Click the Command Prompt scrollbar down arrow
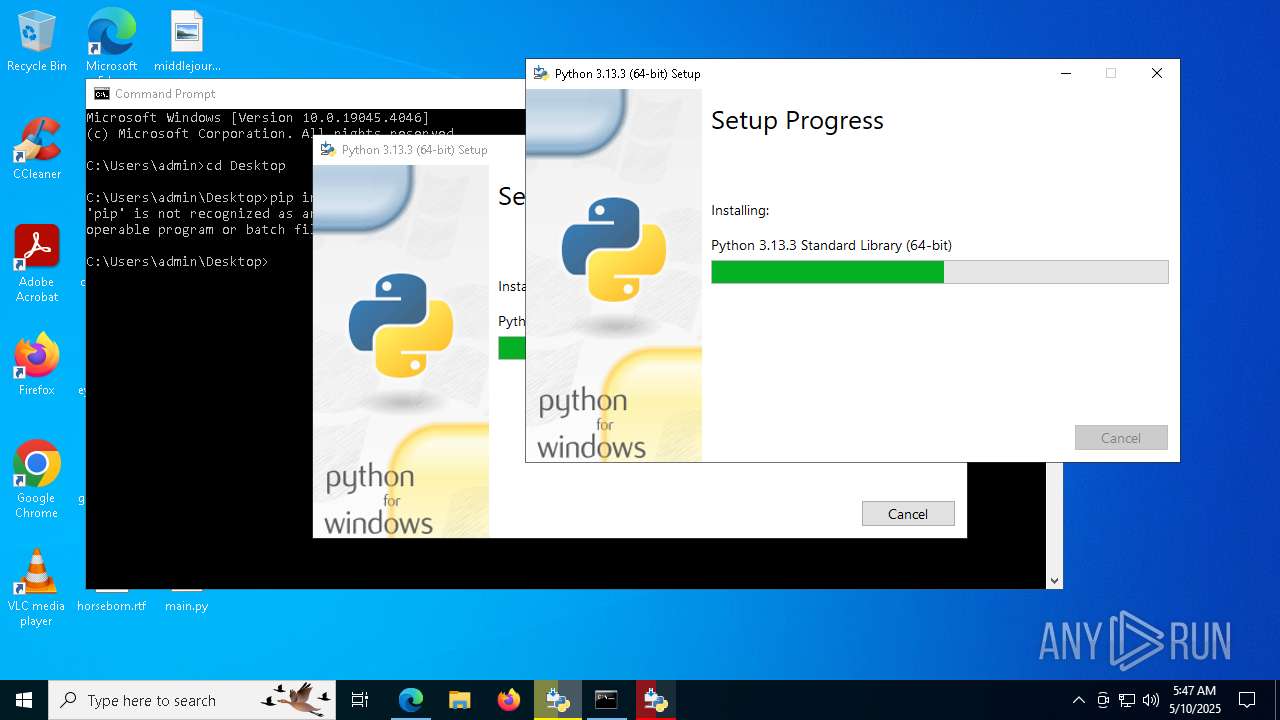This screenshot has width=1280, height=720. pos(1054,580)
